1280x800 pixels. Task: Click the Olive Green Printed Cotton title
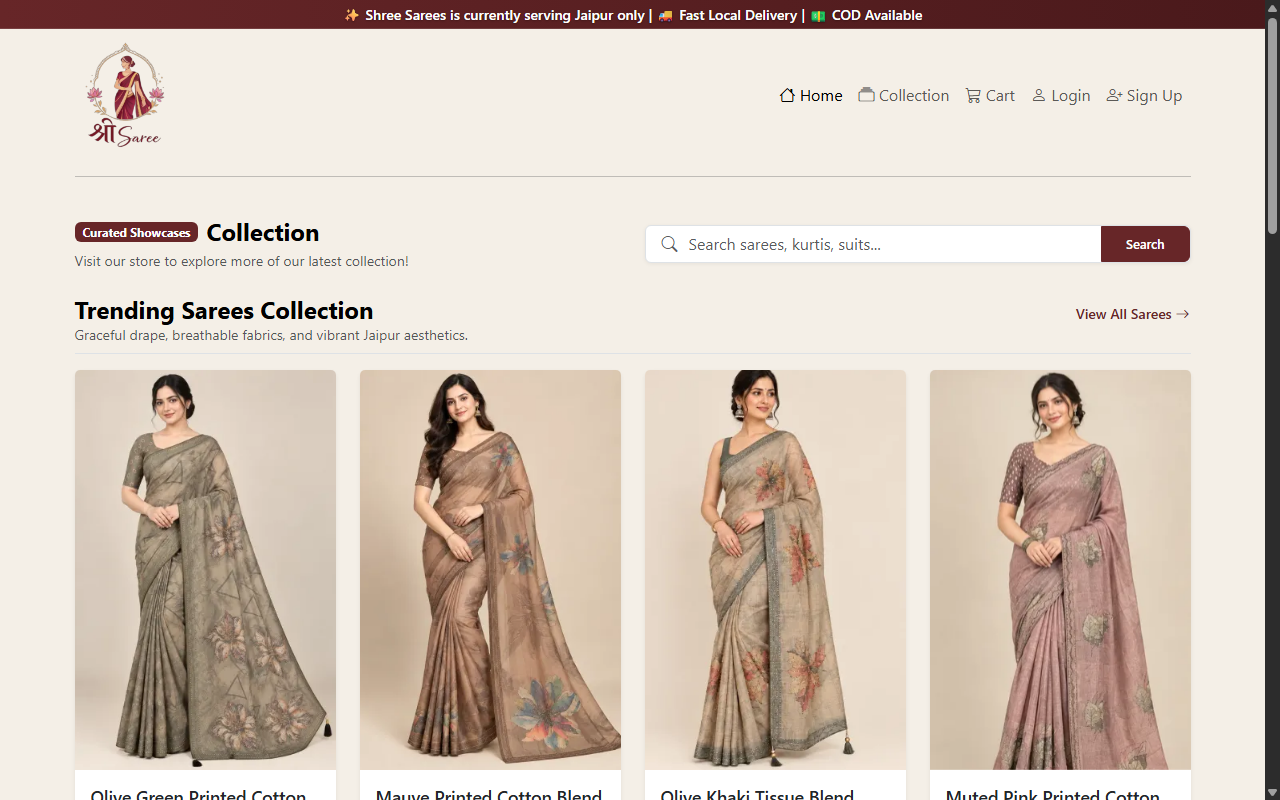pos(198,795)
